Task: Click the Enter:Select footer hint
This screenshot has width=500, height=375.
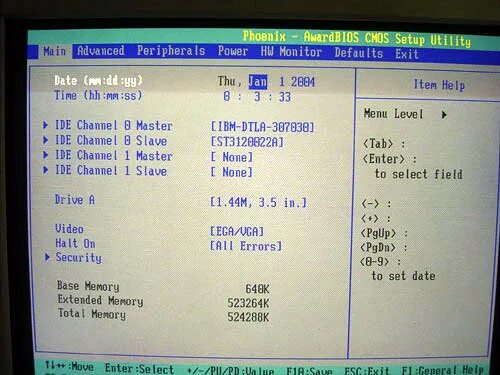Action: pyautogui.click(x=139, y=369)
